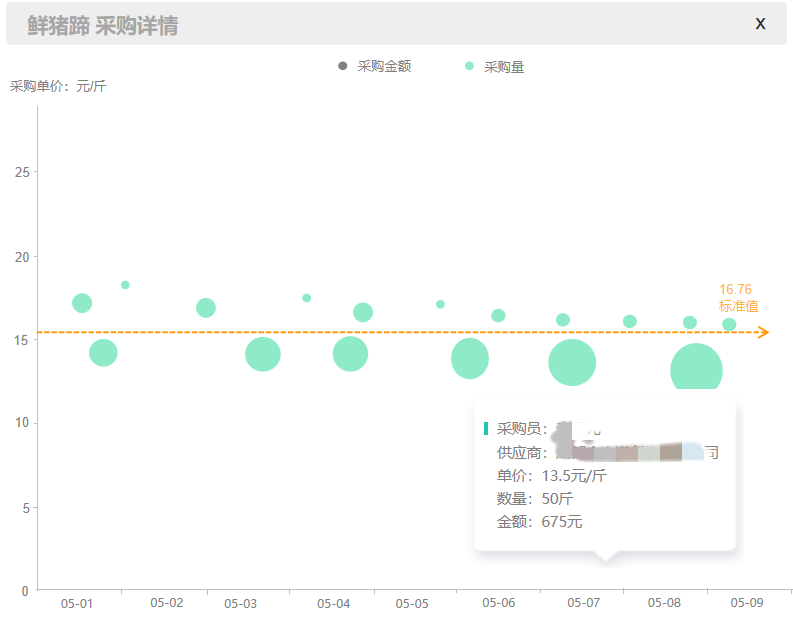The image size is (793, 624).
Task: Click the 鲜猪蹄 采购详情 title text
Action: 103,25
